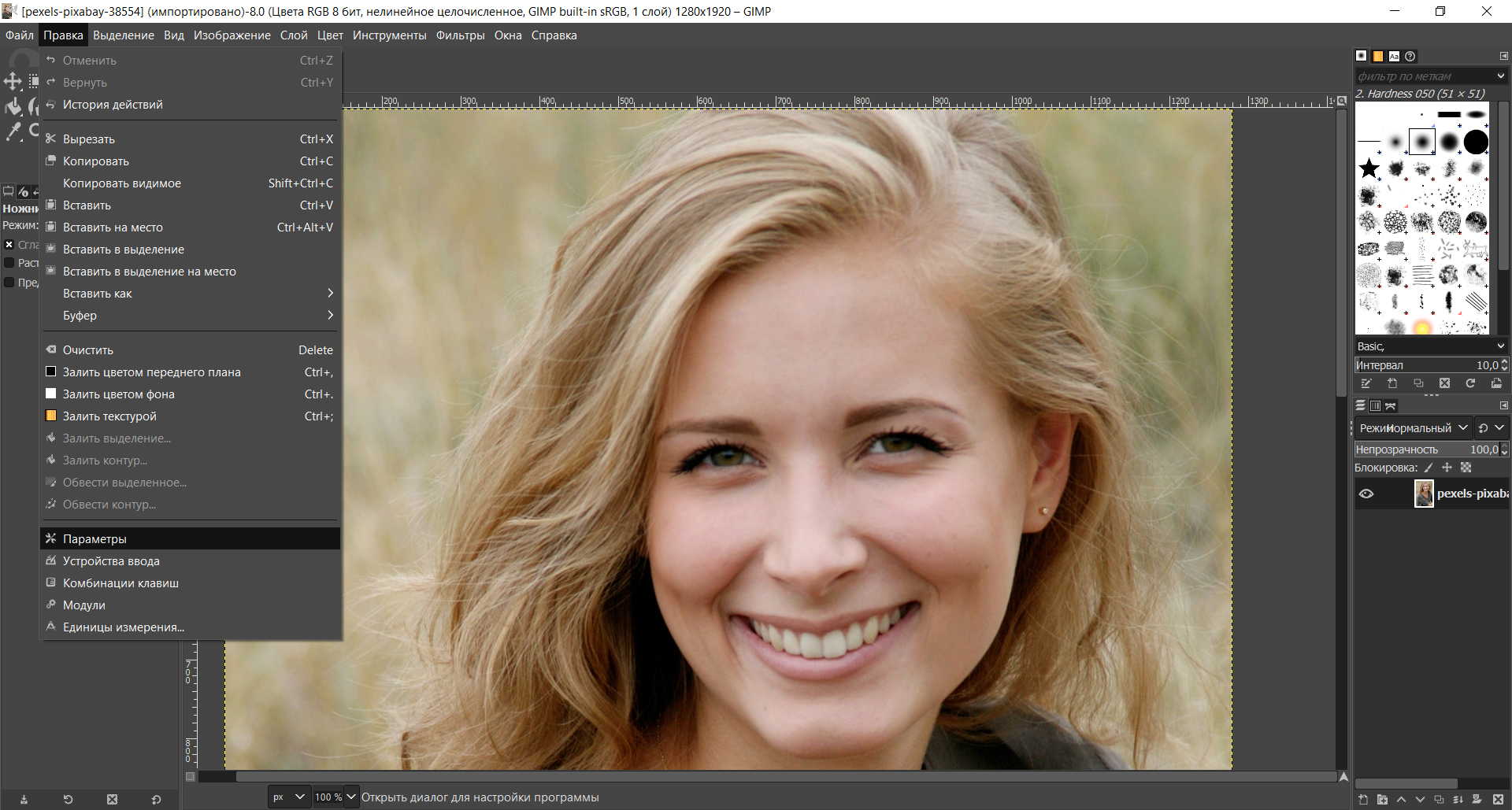Open the Patterns dockable tab
The height and width of the screenshot is (810, 1512).
[x=1377, y=56]
